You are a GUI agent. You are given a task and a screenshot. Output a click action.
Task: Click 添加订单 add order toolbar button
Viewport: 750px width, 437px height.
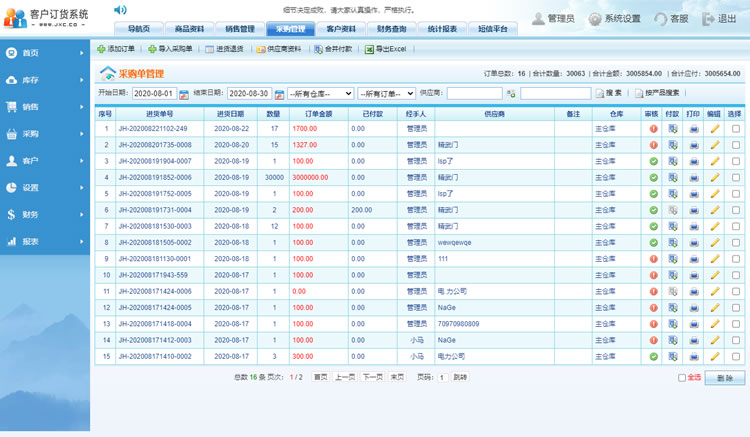pyautogui.click(x=116, y=49)
